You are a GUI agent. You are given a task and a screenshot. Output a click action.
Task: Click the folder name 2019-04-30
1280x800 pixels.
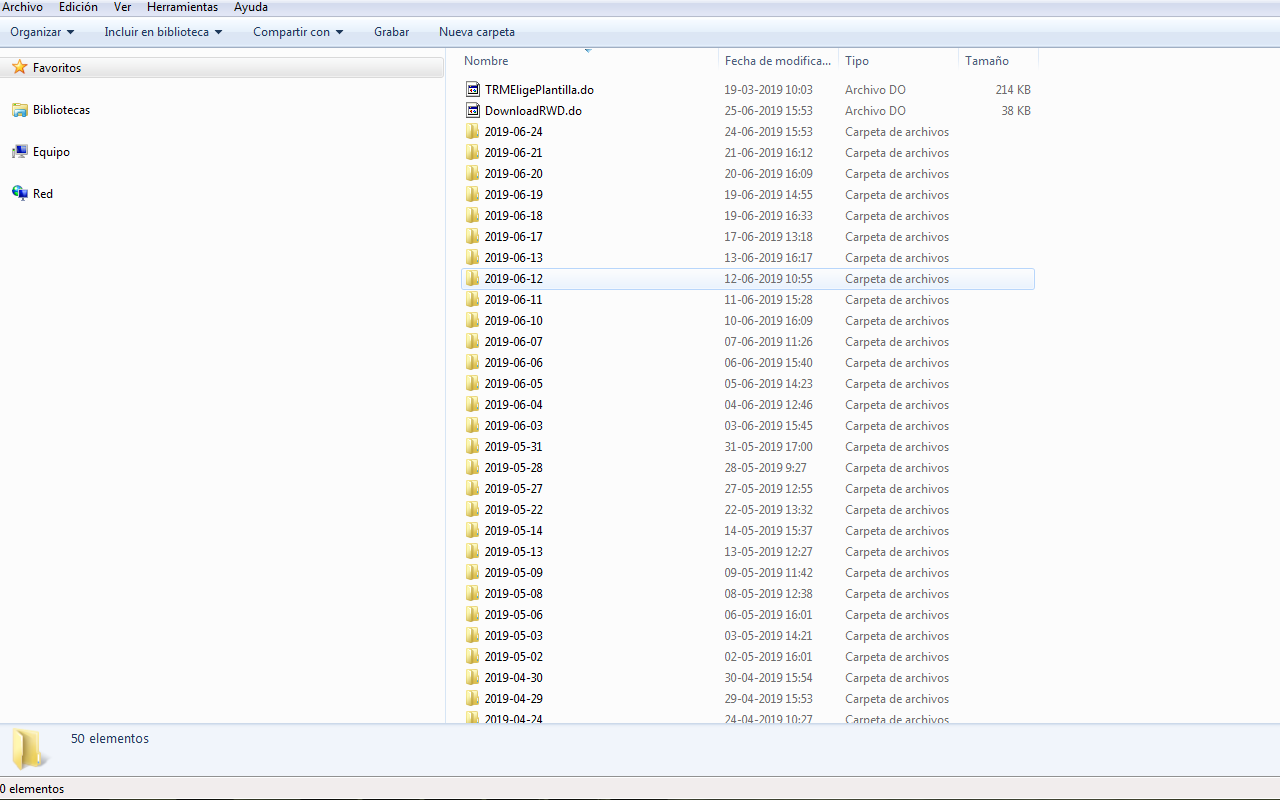[x=514, y=678]
